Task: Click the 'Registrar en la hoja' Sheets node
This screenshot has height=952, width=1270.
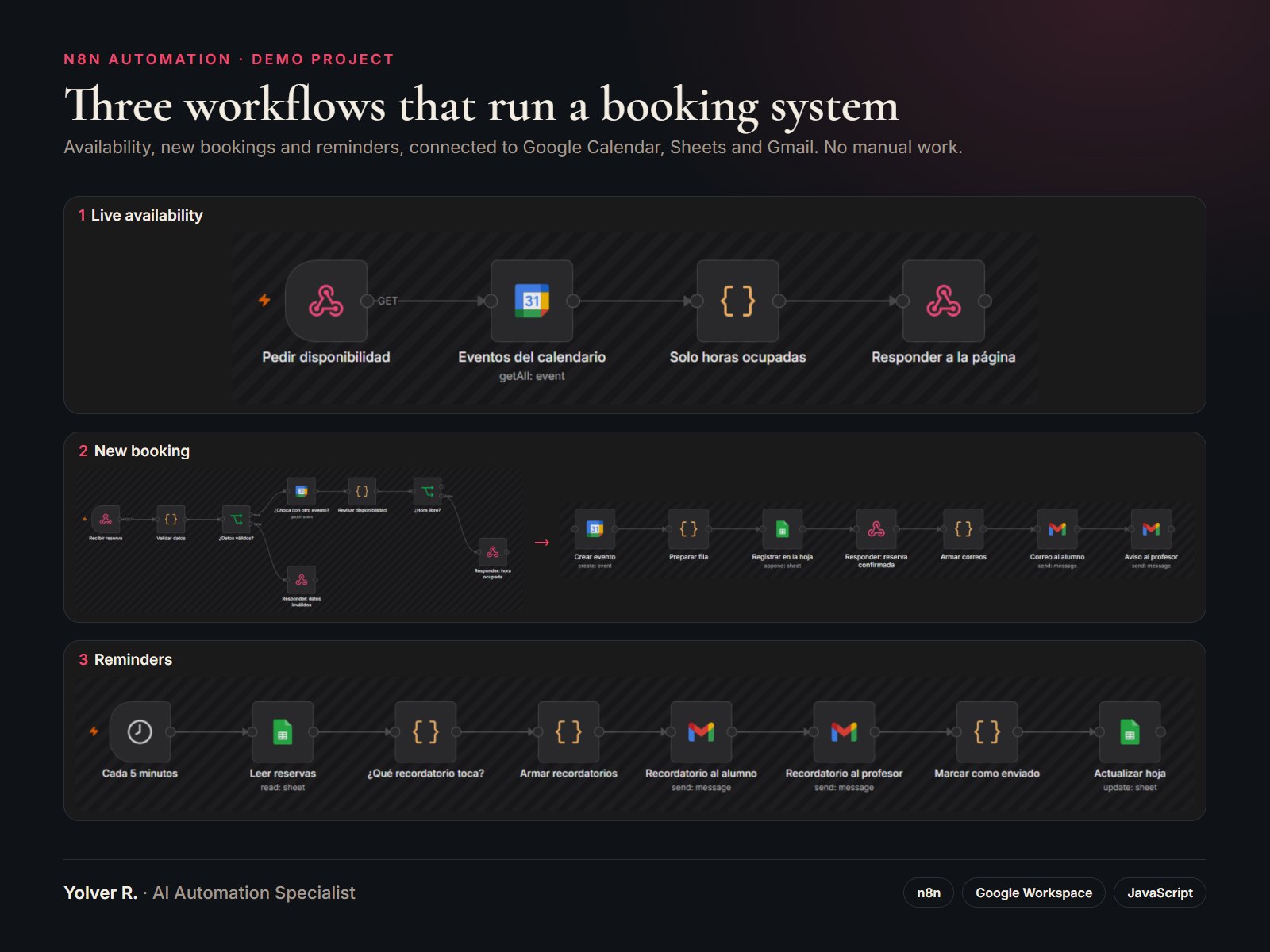Action: [x=782, y=528]
